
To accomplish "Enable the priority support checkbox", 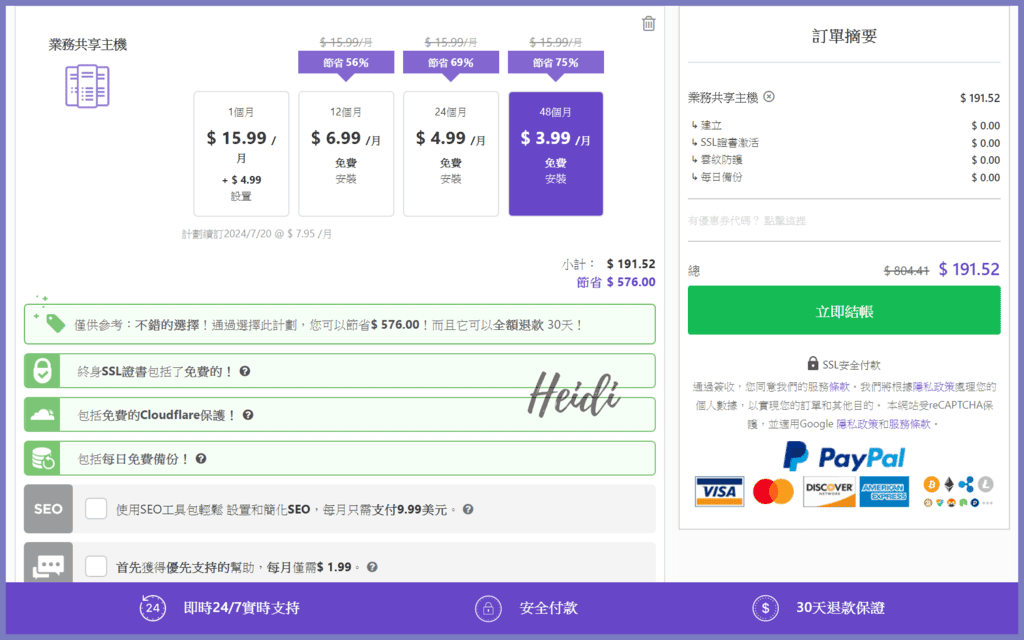I will (96, 566).
